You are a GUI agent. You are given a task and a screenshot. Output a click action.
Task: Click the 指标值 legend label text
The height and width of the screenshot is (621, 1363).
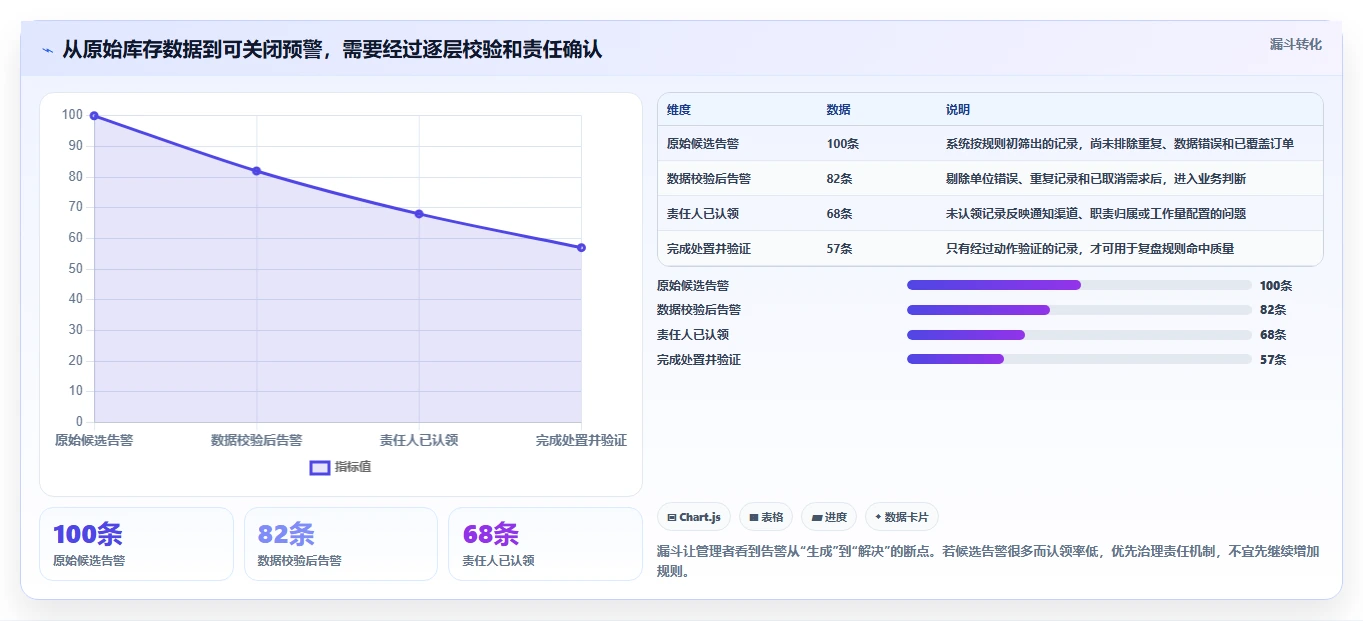353,467
